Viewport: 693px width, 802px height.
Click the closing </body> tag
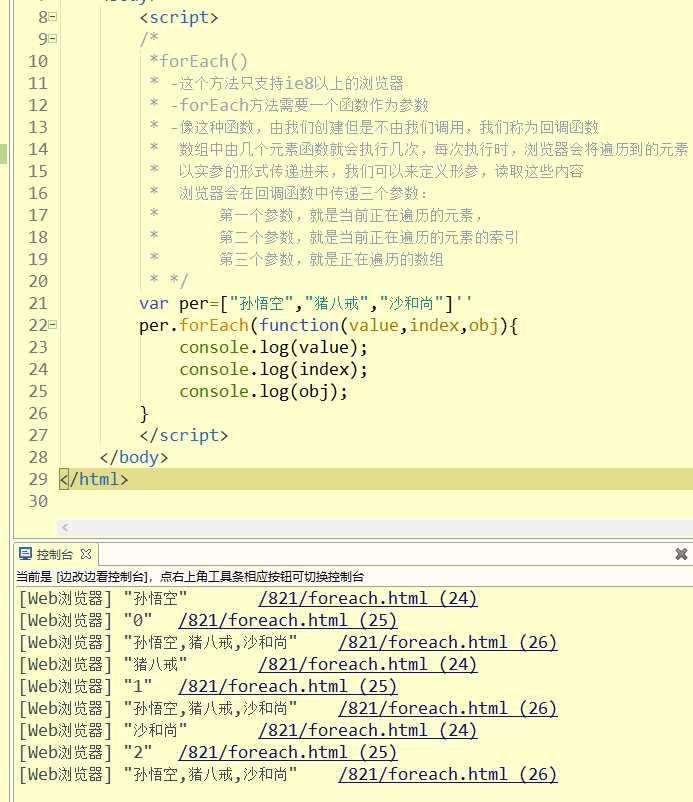(134, 457)
